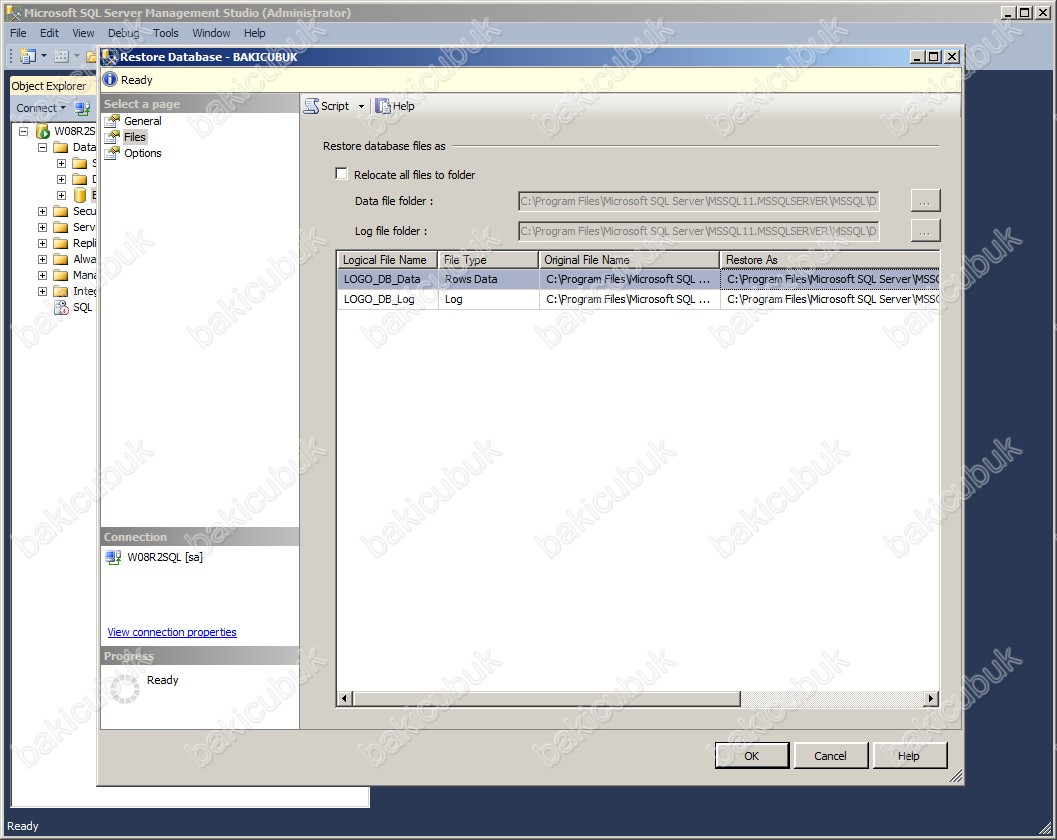Click the Object Explorer panel title
This screenshot has height=840, width=1057.
(x=49, y=86)
